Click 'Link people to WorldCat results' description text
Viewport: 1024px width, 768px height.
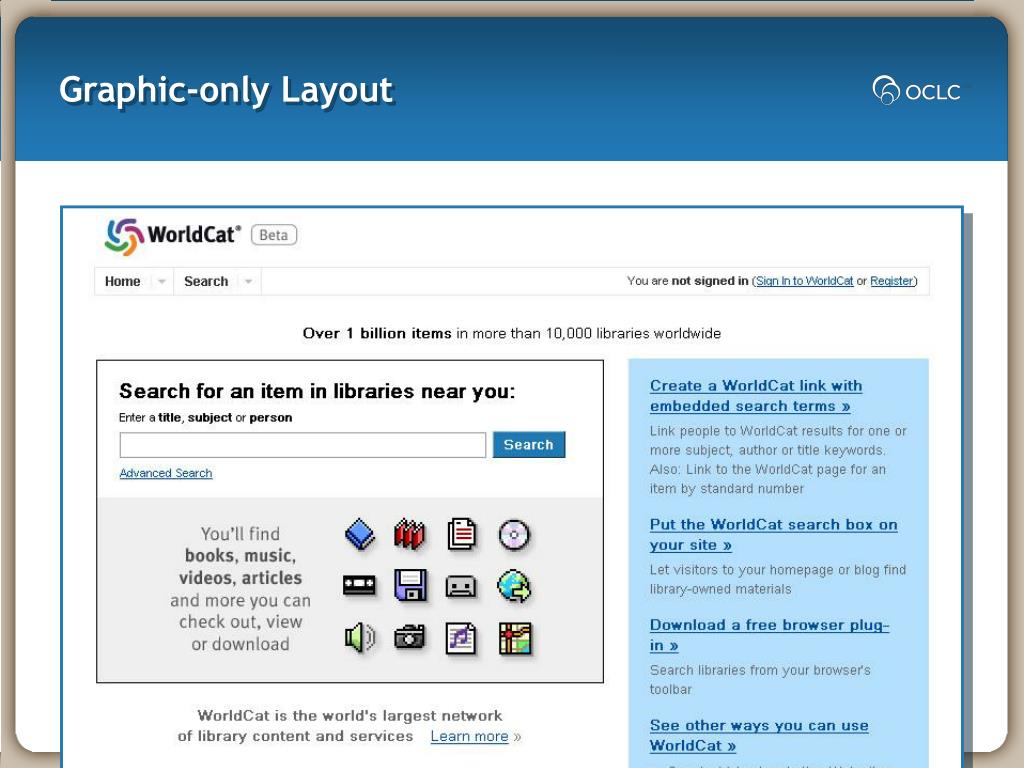(x=778, y=460)
